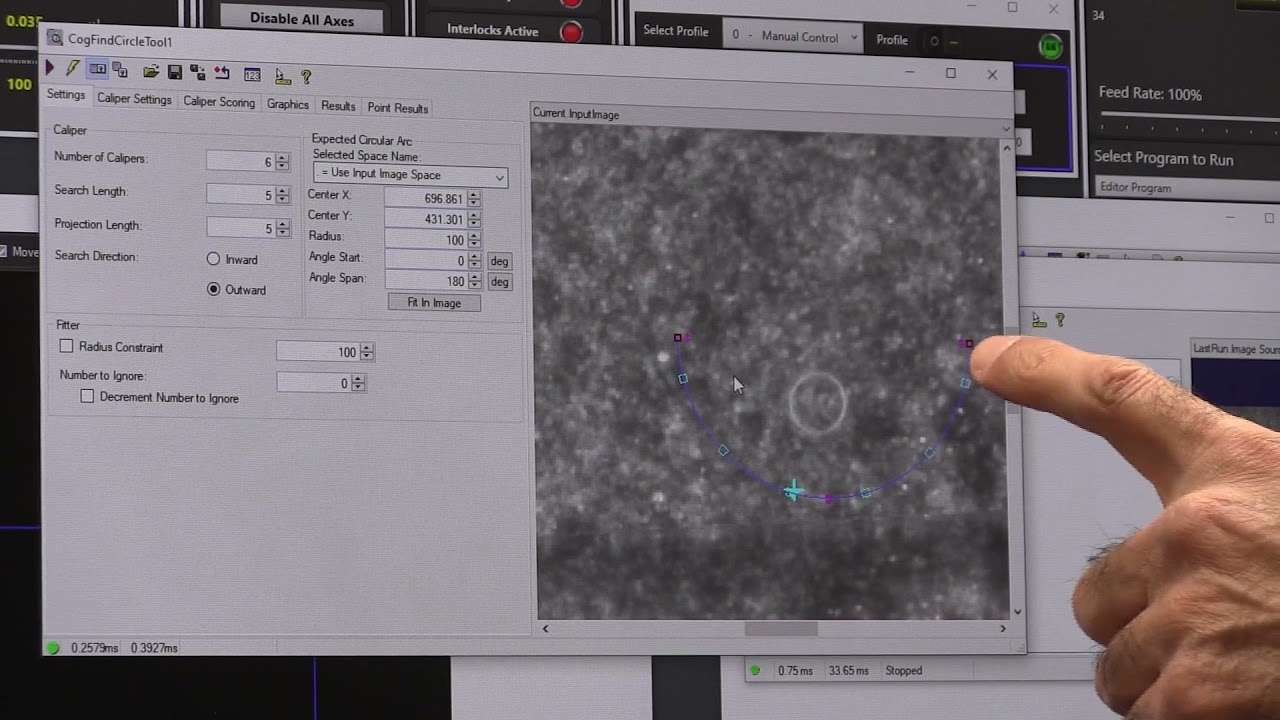Click question mark icon in background window toolbar
The width and height of the screenshot is (1280, 720).
tap(1060, 320)
